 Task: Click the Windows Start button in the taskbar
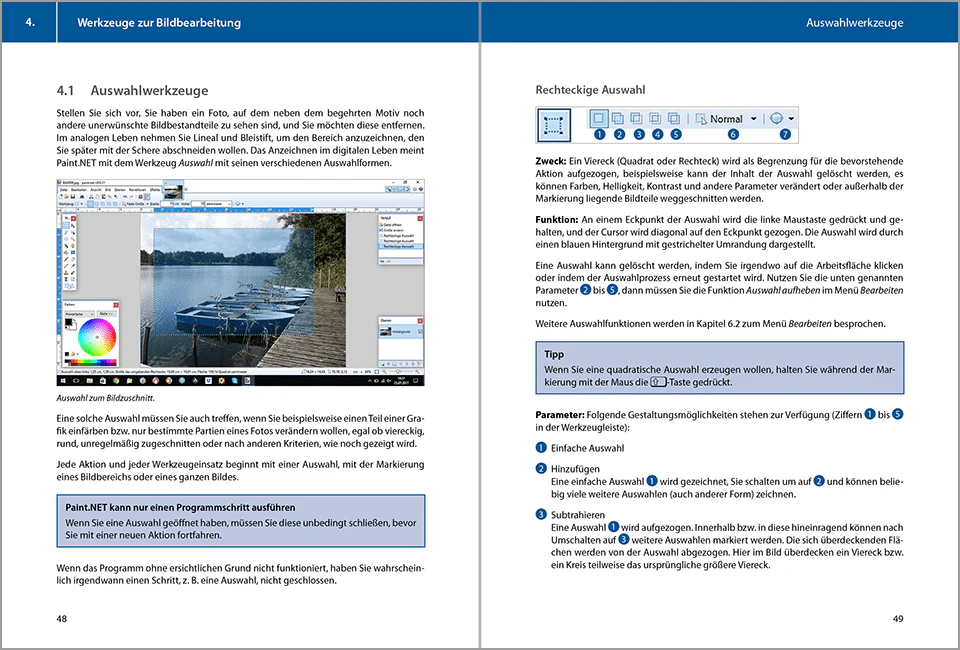pyautogui.click(x=62, y=381)
